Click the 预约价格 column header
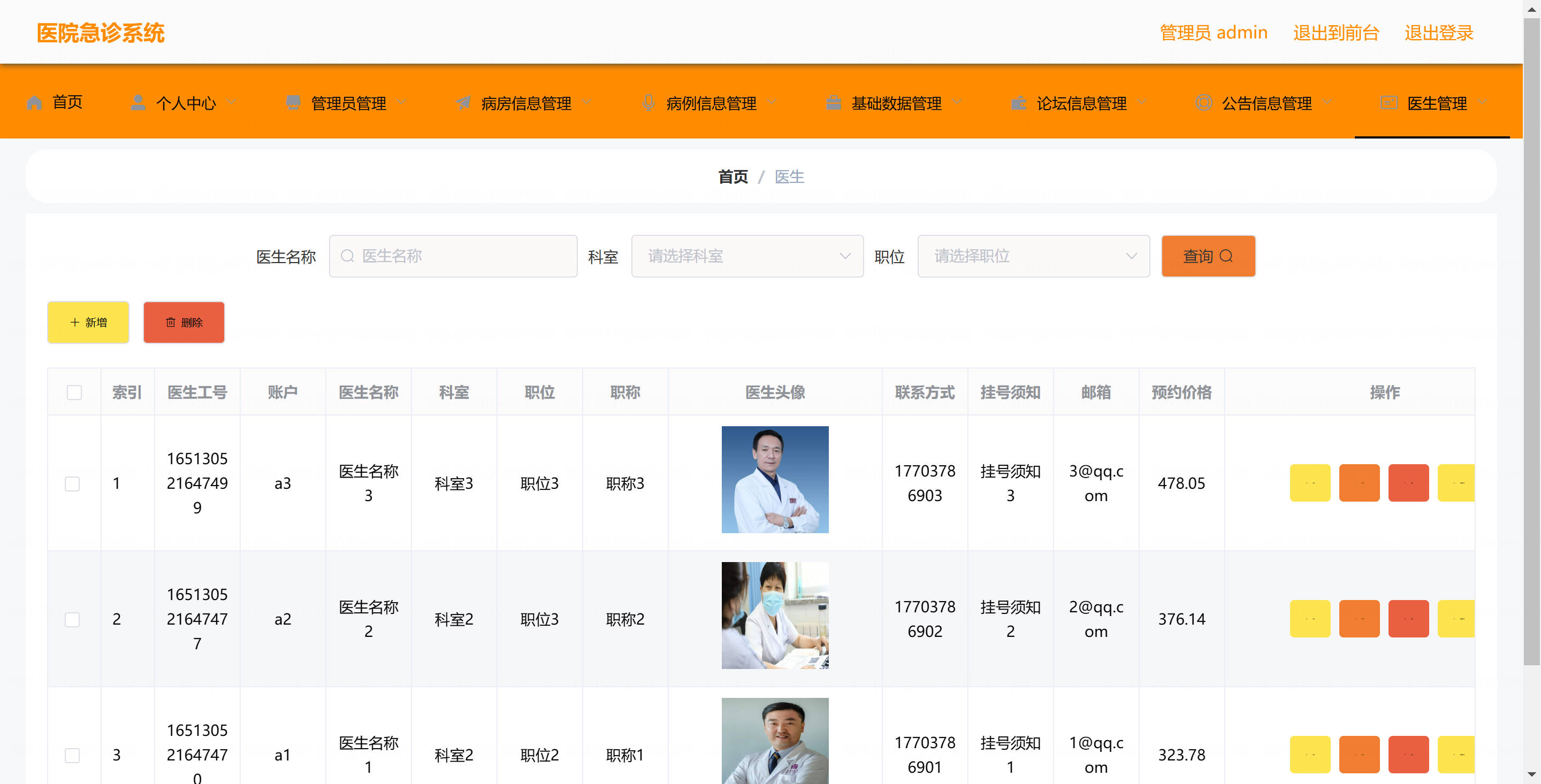The image size is (1541, 784). pos(1181,393)
